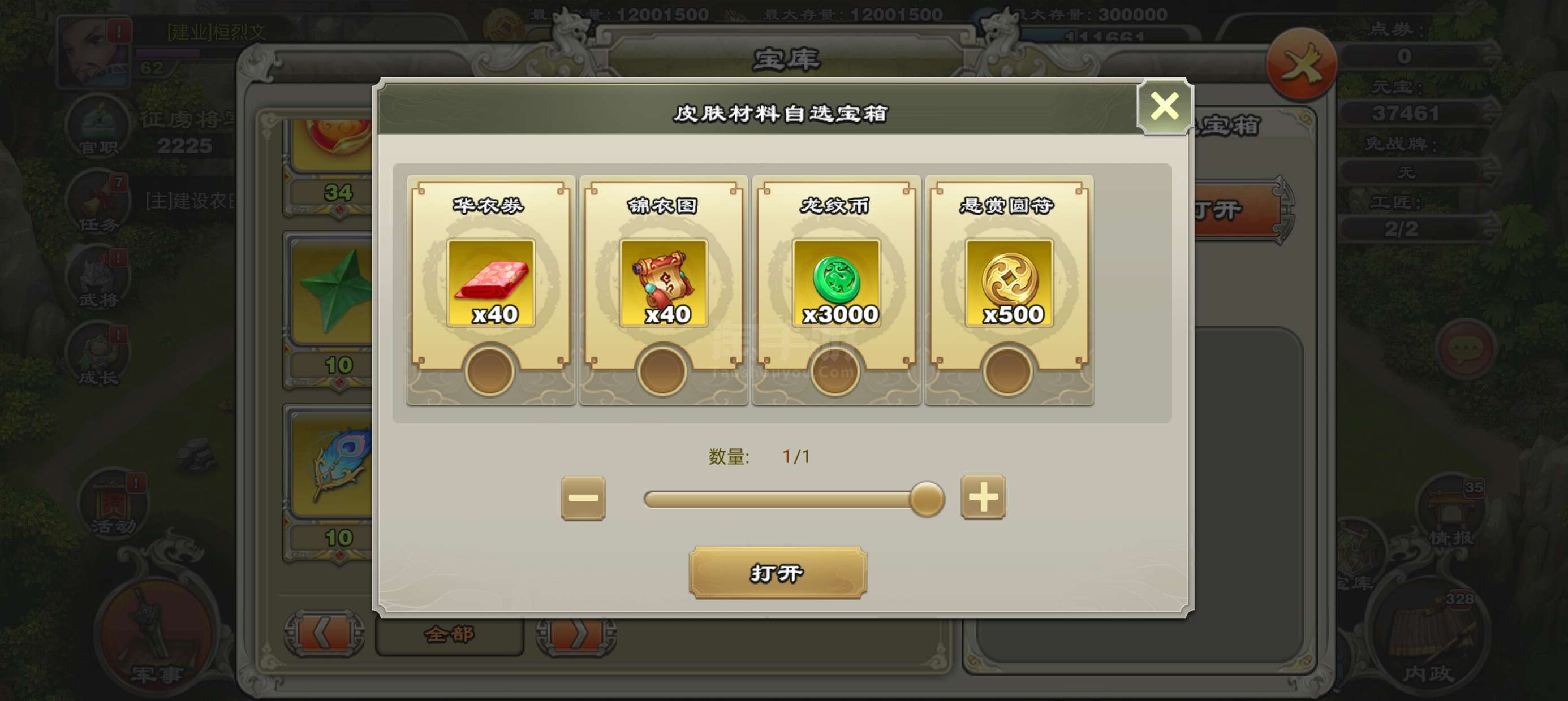Select the 锦衣图 scroll item icon

pos(663,283)
